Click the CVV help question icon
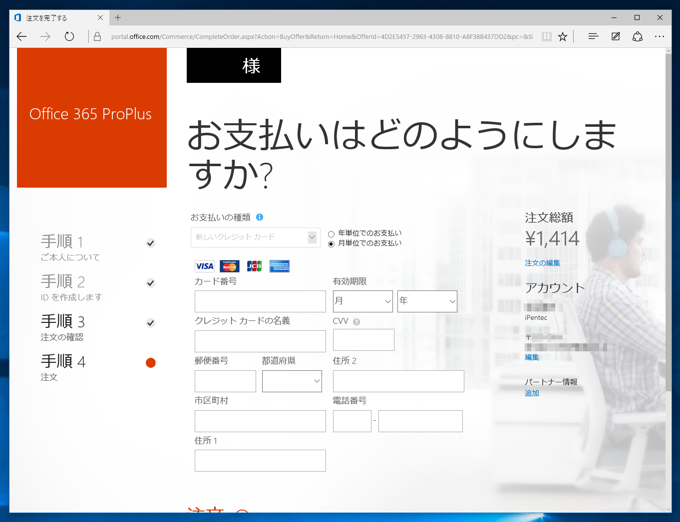Viewport: 680px width, 522px height. pos(356,322)
